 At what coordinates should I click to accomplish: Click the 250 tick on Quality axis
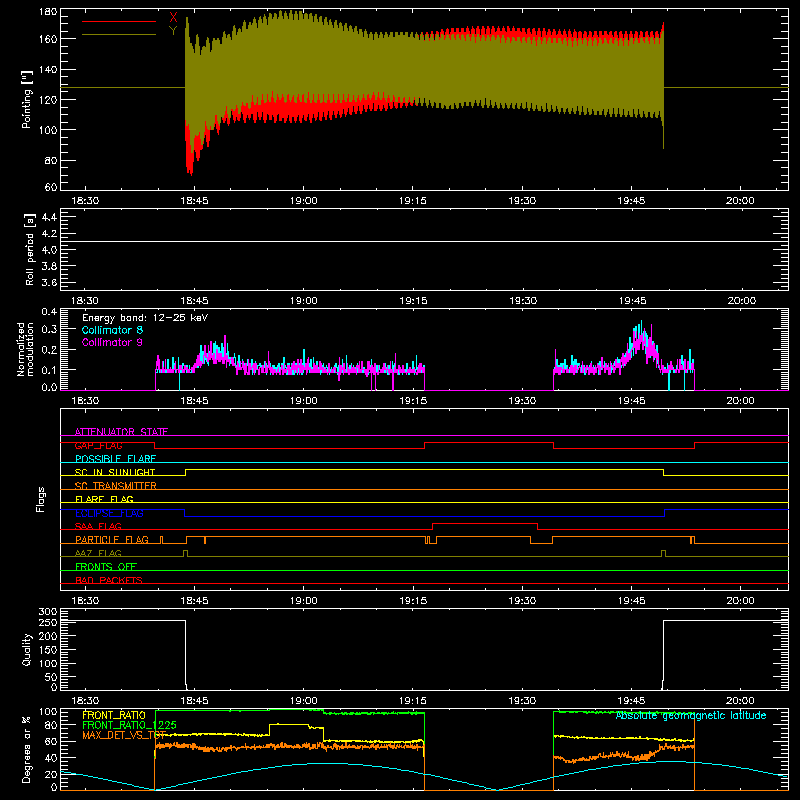click(x=48, y=622)
